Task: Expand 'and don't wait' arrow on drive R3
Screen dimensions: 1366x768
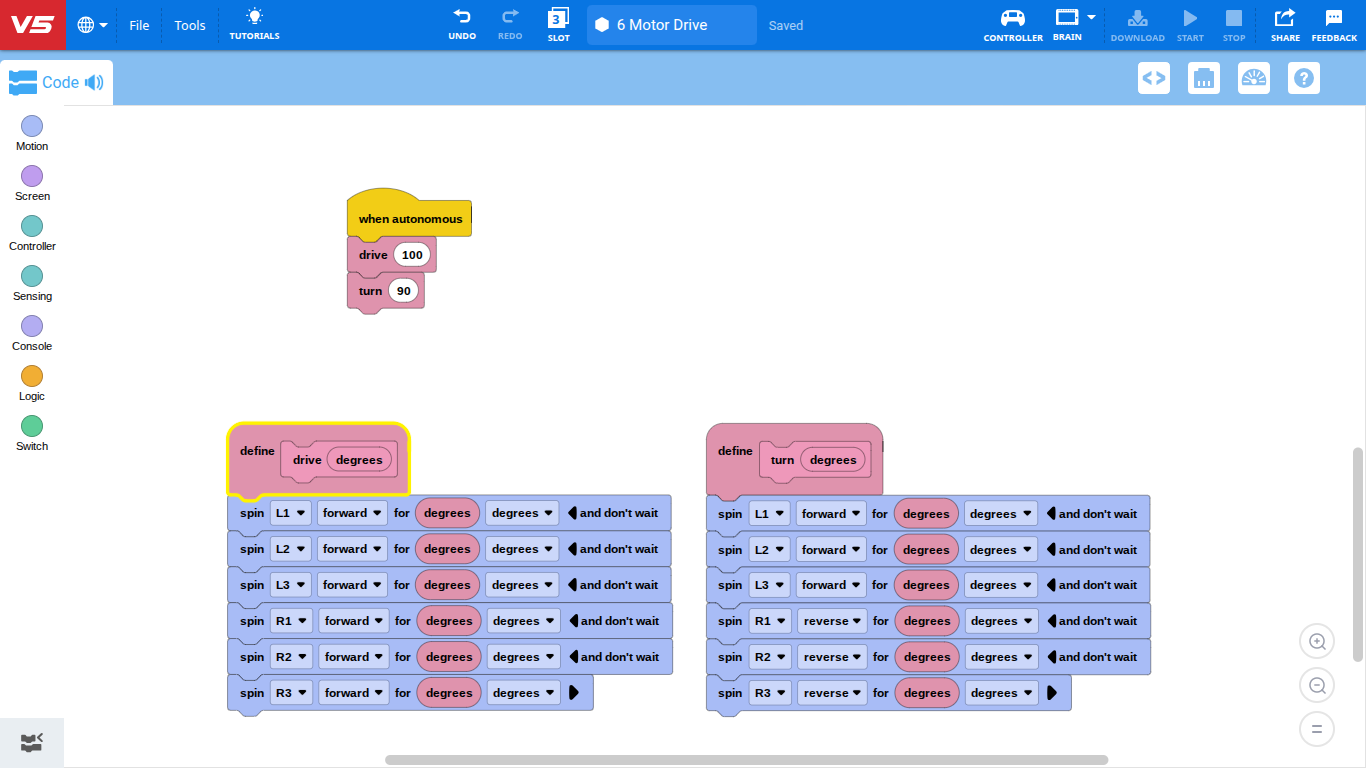Action: (574, 693)
